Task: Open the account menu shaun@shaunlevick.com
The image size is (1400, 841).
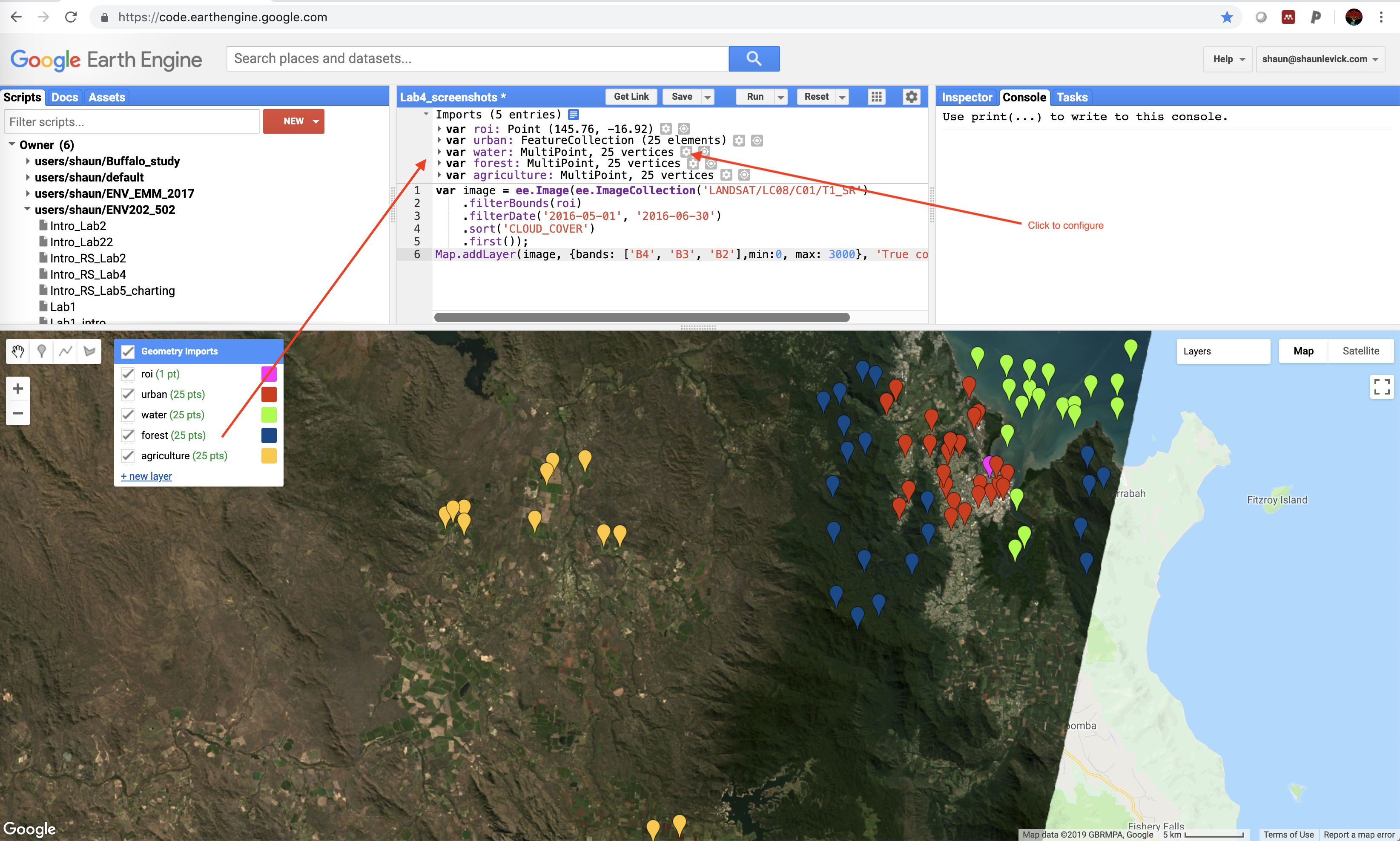Action: pyautogui.click(x=1320, y=59)
